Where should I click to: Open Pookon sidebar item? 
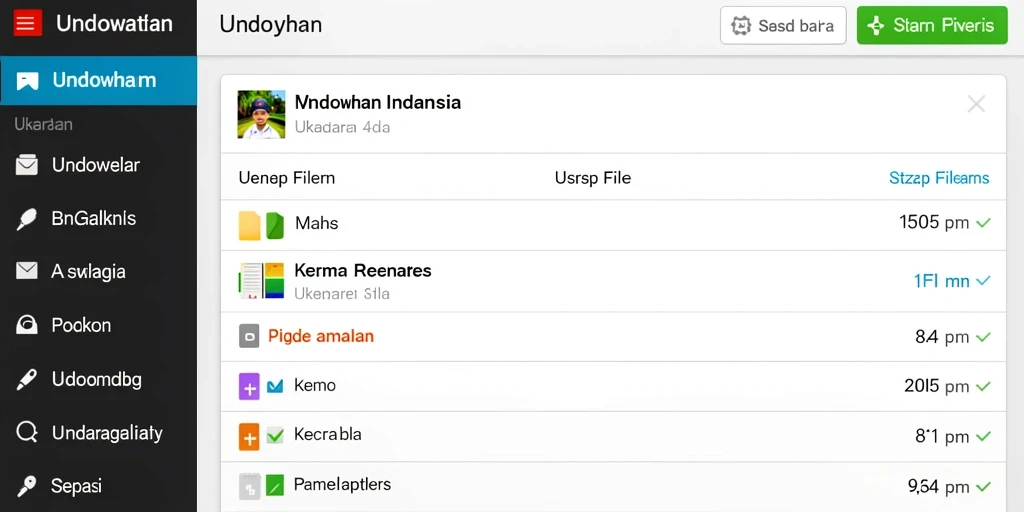coord(98,325)
